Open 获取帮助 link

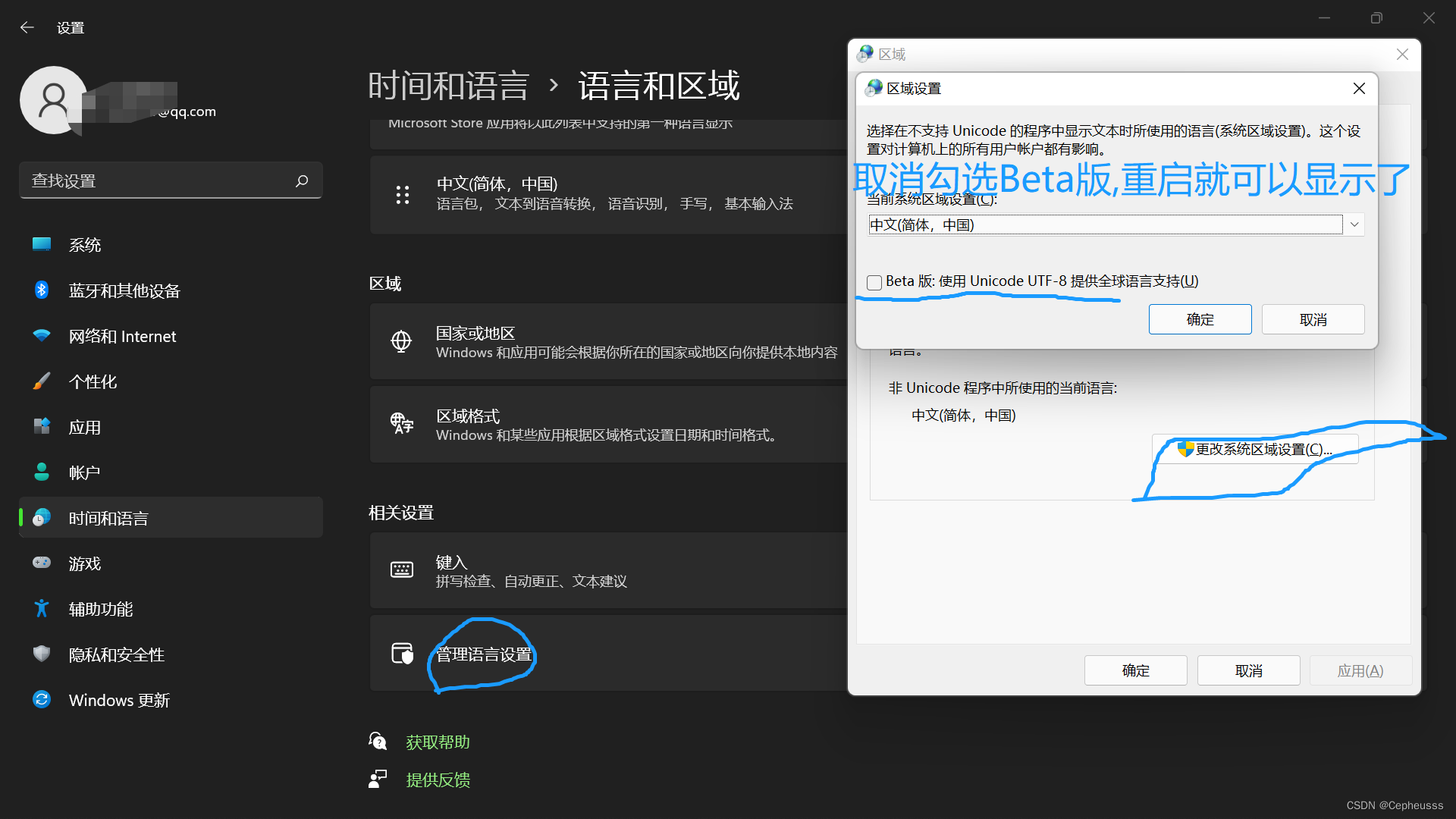[x=438, y=742]
